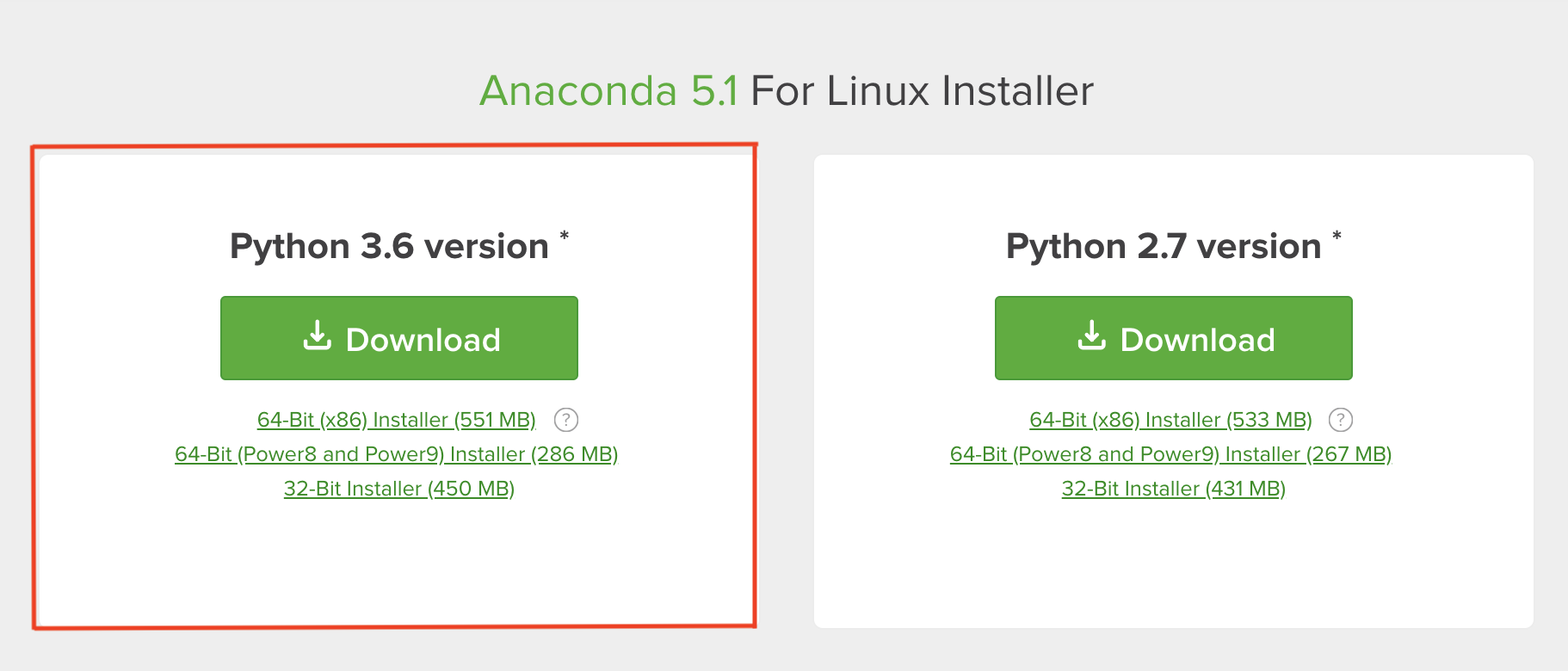Open Power8 and Power9 Installer (267 MB) link
The image size is (1568, 671).
(1170, 454)
